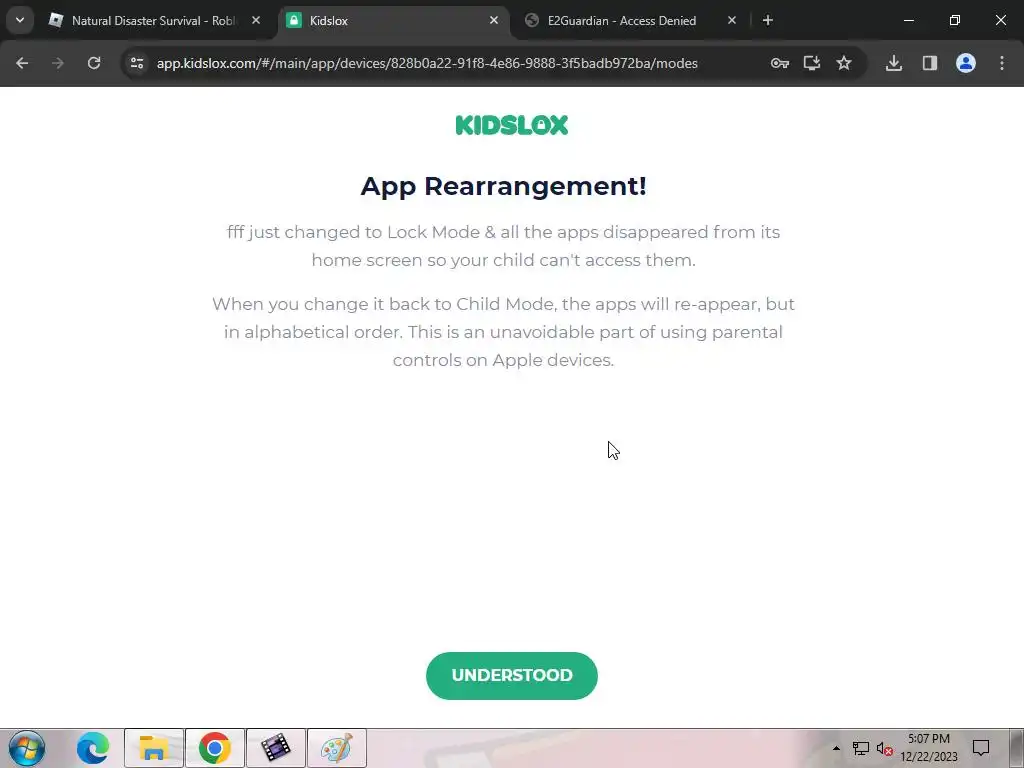1024x768 pixels.
Task: Open a new browser tab
Action: tap(768, 21)
